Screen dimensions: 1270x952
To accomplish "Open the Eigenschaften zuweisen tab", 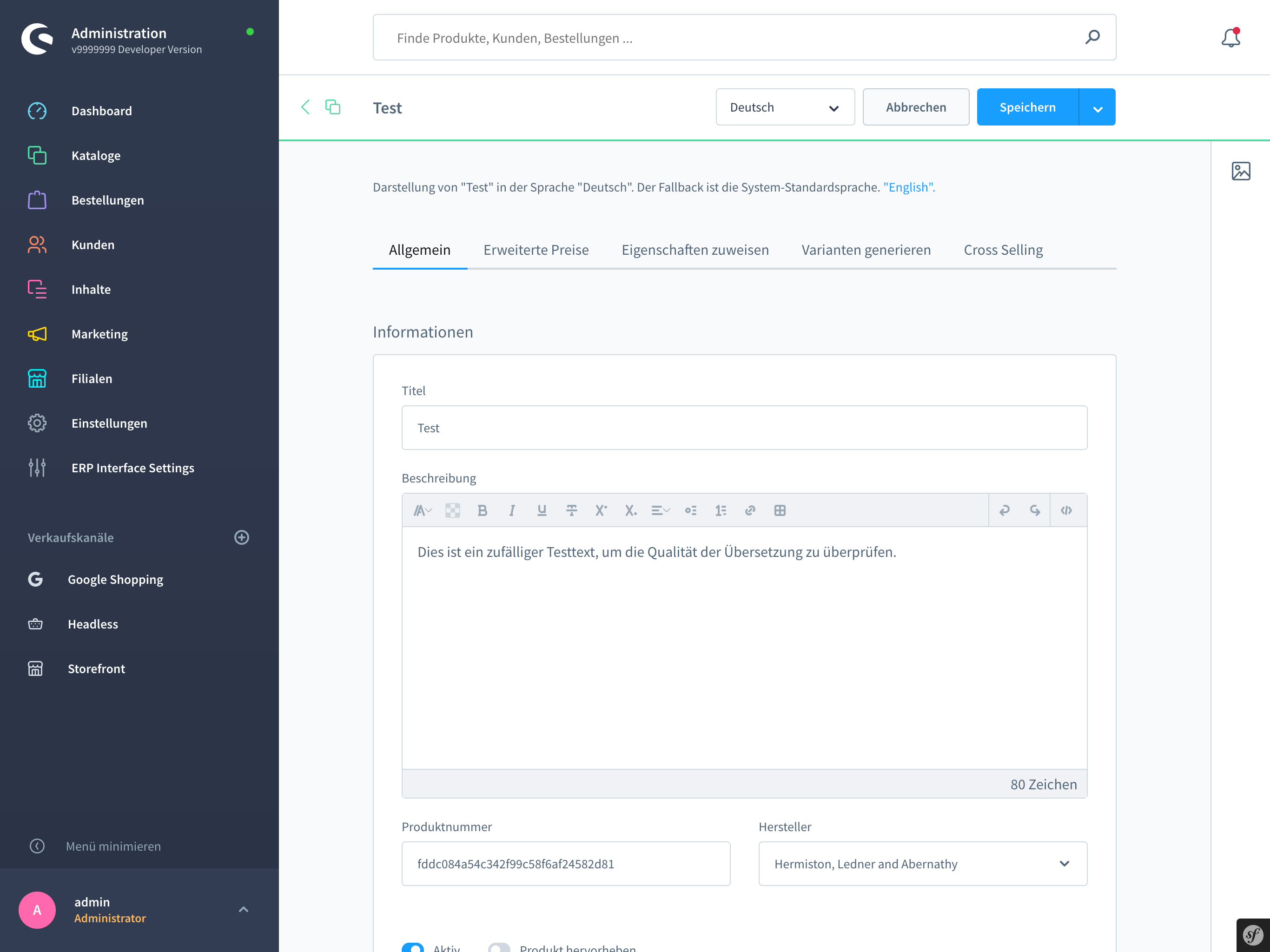I will tap(695, 251).
